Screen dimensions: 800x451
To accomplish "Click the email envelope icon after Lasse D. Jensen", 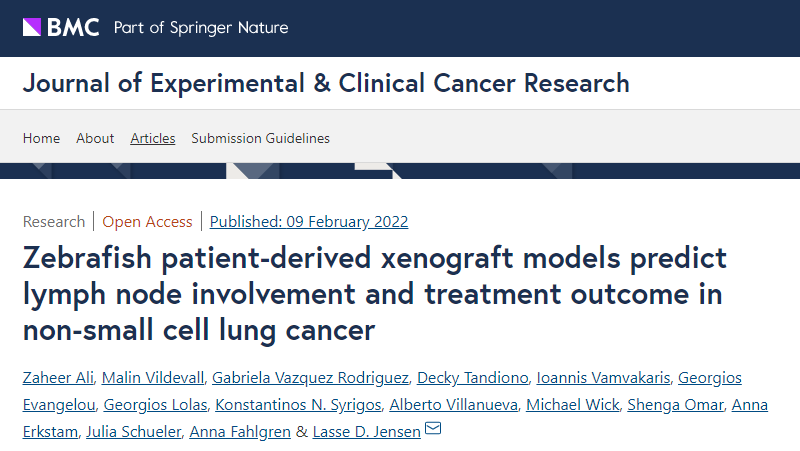I will 433,430.
